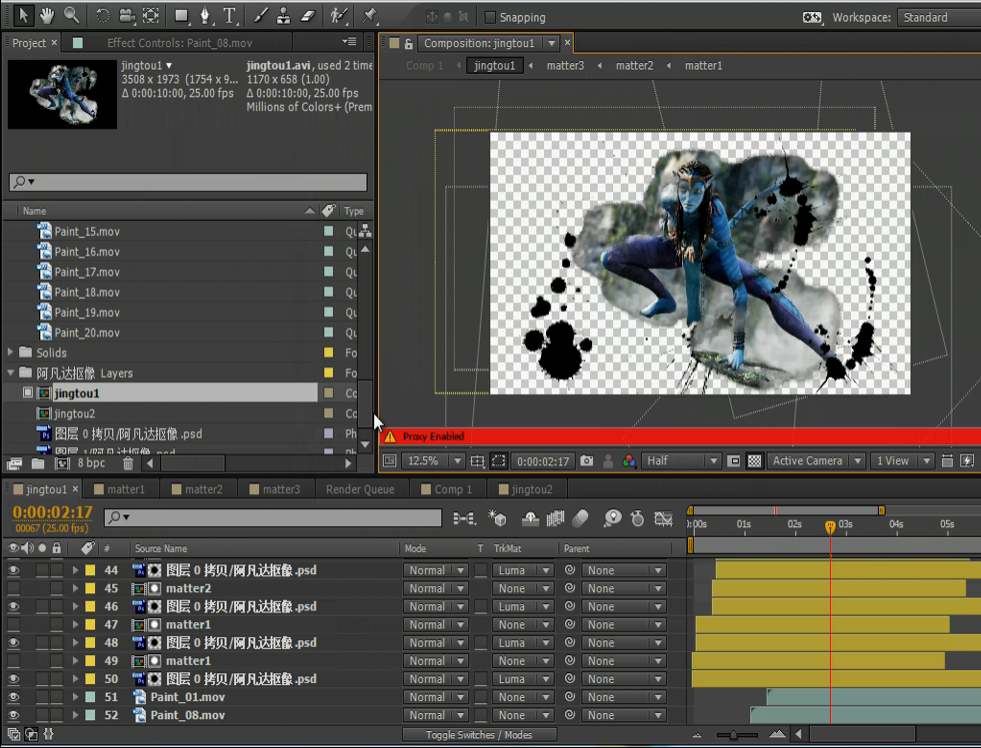Select the Hand tool
This screenshot has height=748, width=981.
(47, 16)
